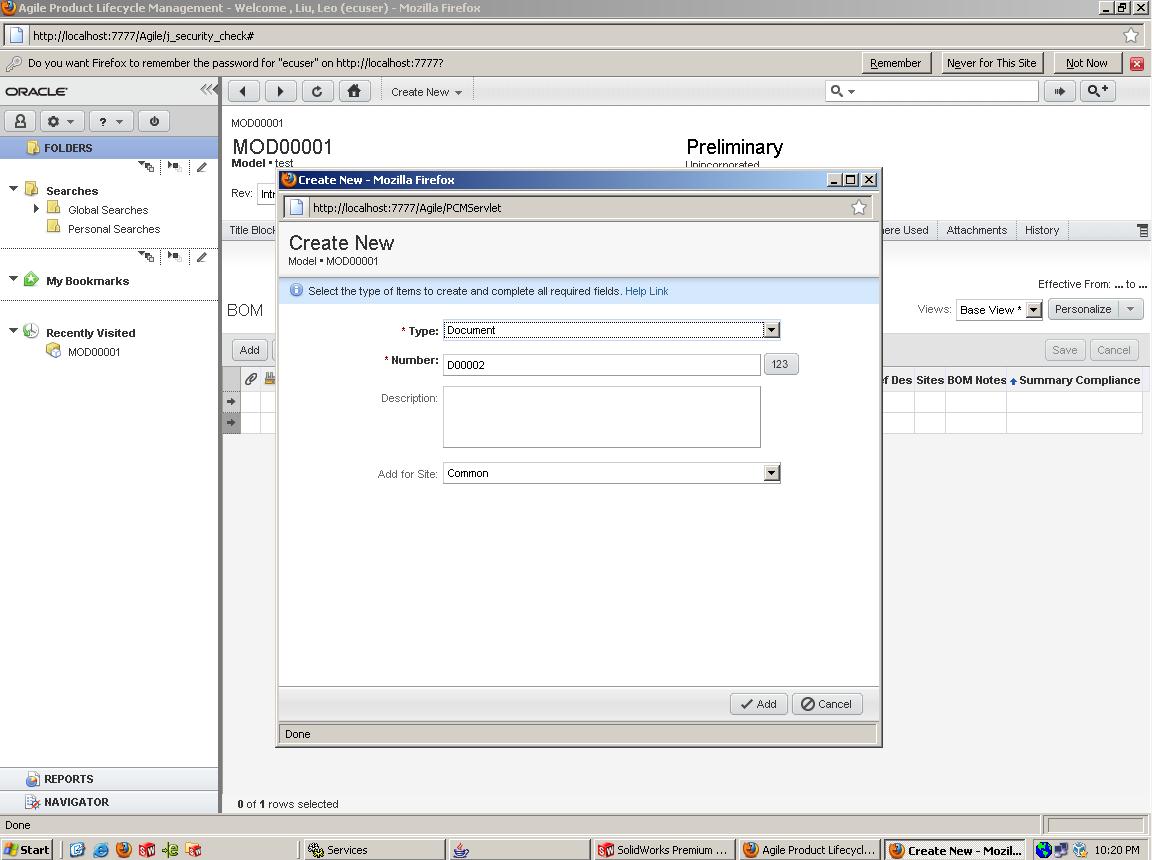Switch to the Title Block tab
The image size is (1152, 860).
coord(252,230)
